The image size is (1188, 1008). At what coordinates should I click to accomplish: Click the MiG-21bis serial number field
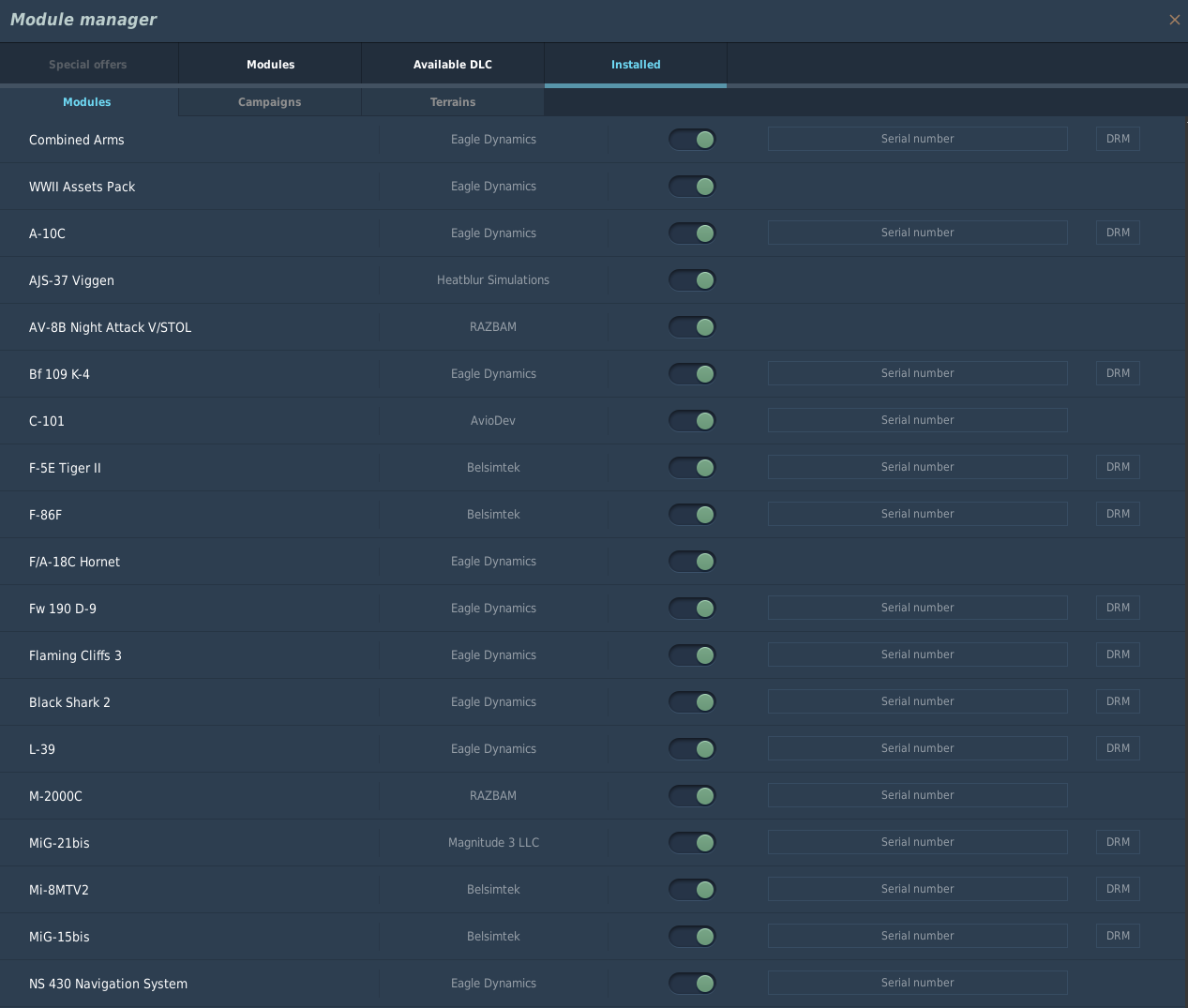[917, 842]
